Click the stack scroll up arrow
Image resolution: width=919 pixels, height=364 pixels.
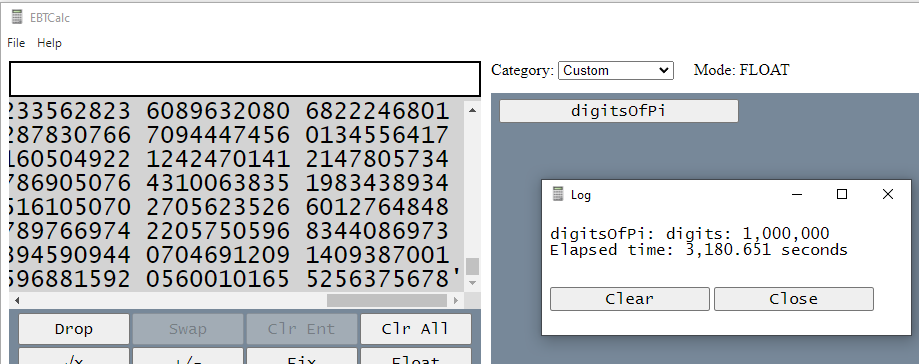click(x=472, y=110)
